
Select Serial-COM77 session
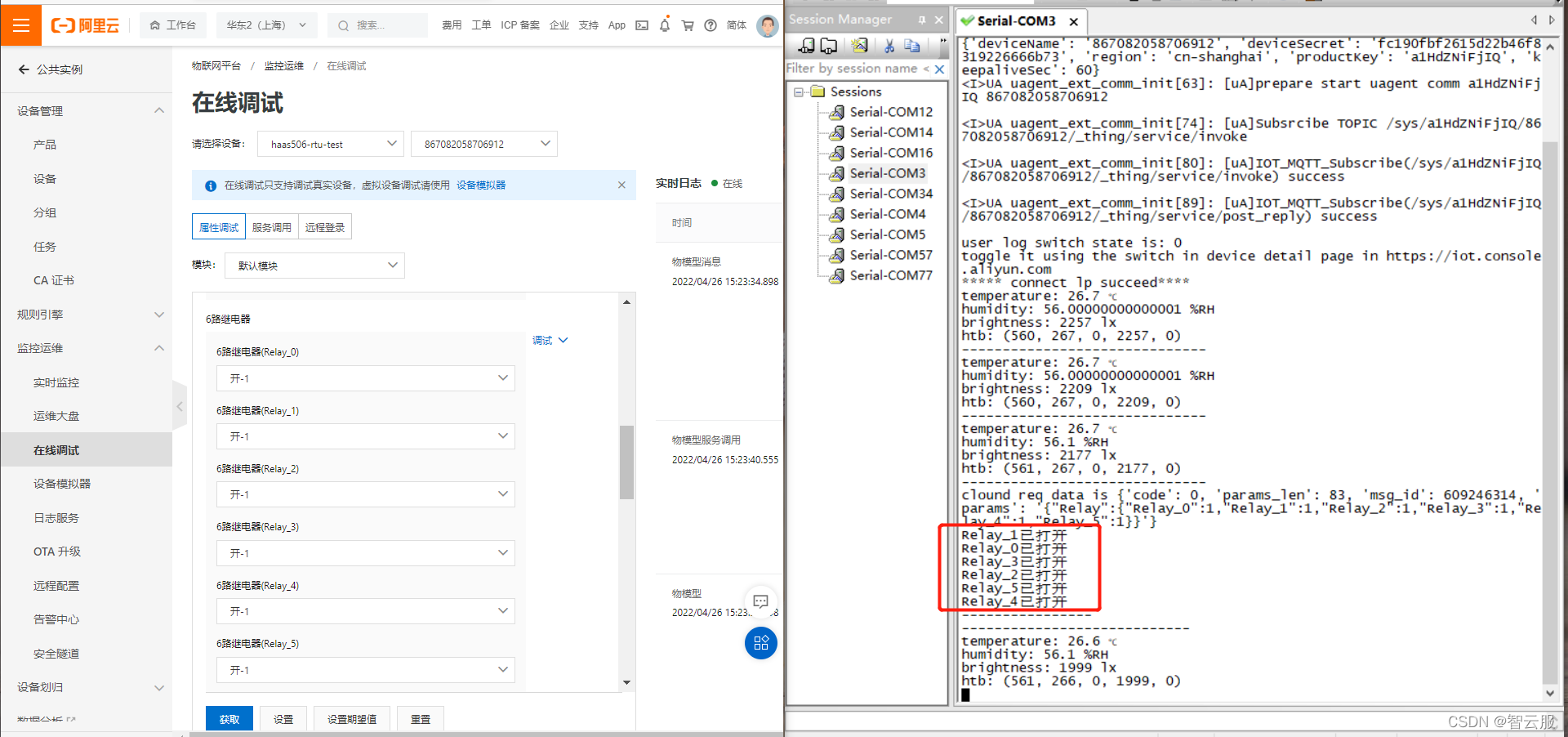point(891,275)
